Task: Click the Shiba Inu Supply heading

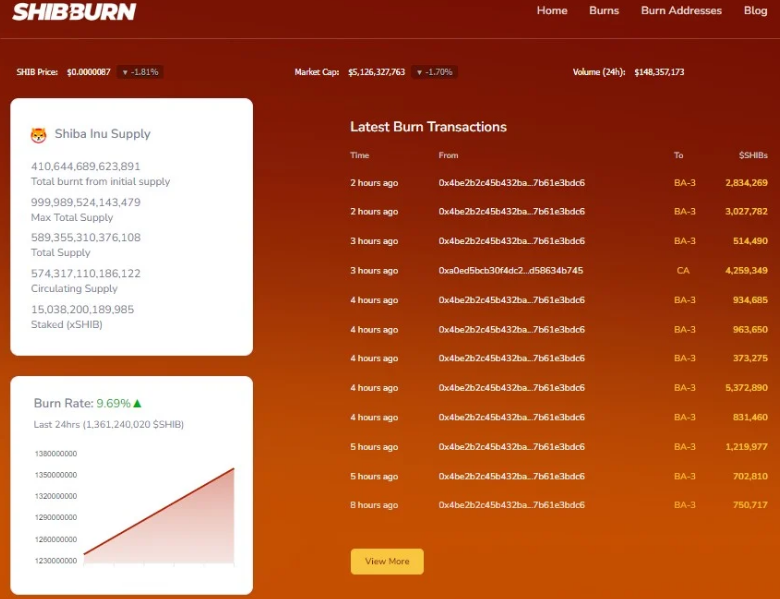Action: point(102,134)
